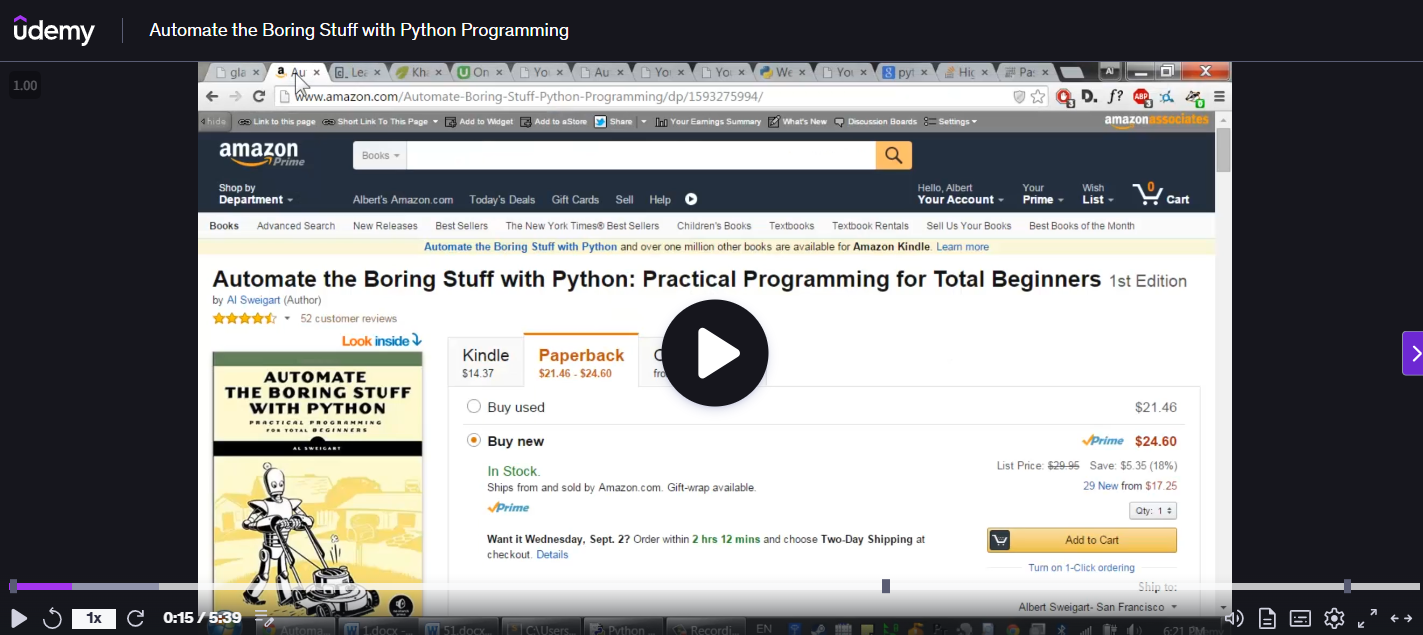Click Your Earnings Summary chart icon

click(x=662, y=121)
